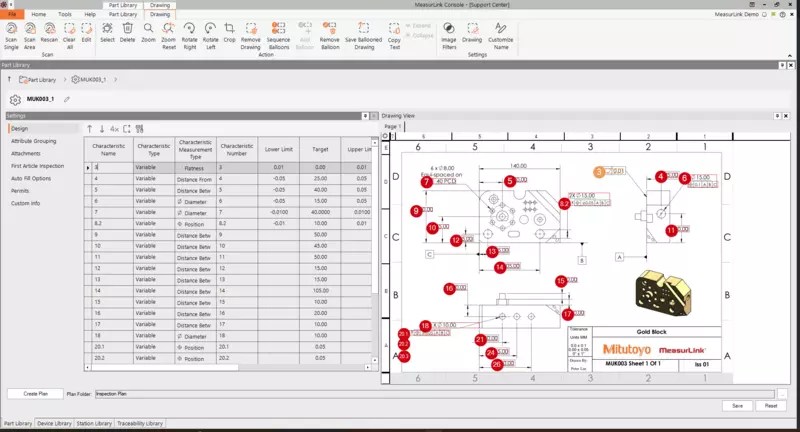The image size is (800, 432).
Task: Rotate drawing with Rotate Right
Action: point(189,35)
